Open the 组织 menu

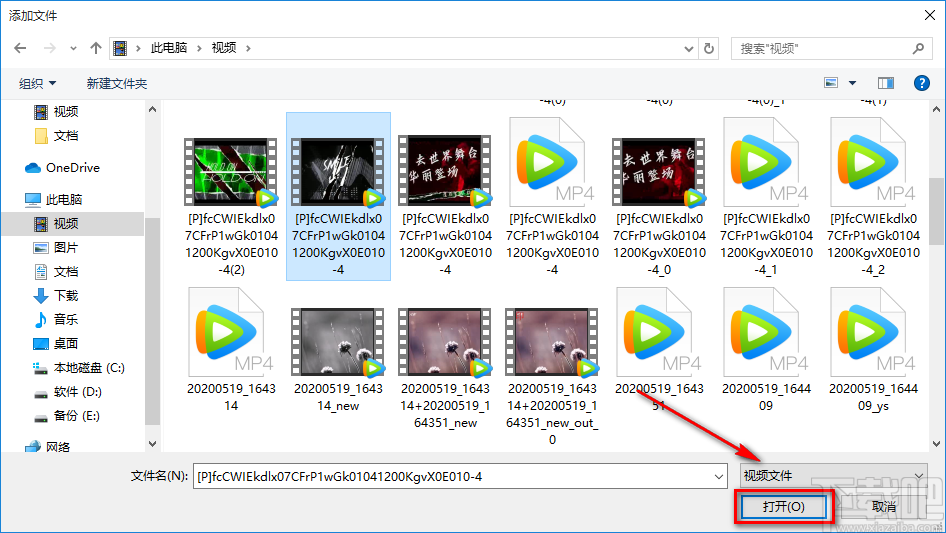37,83
